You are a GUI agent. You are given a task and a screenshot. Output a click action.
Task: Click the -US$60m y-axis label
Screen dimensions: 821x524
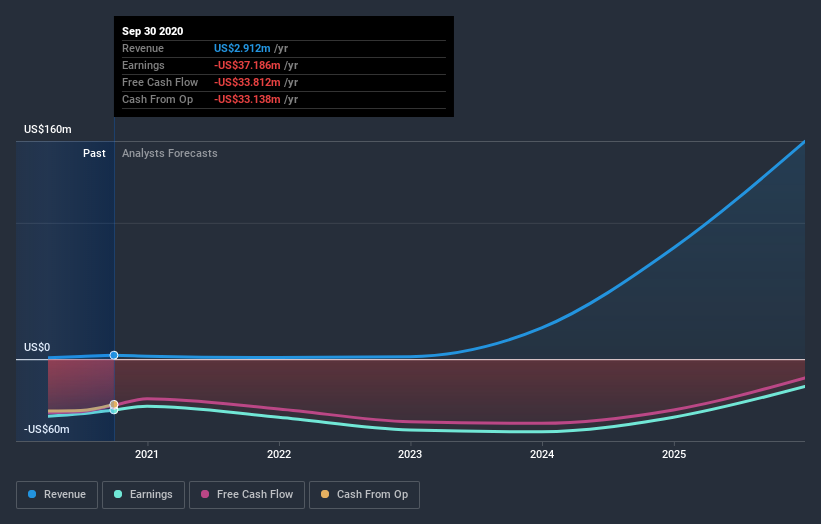(x=47, y=429)
